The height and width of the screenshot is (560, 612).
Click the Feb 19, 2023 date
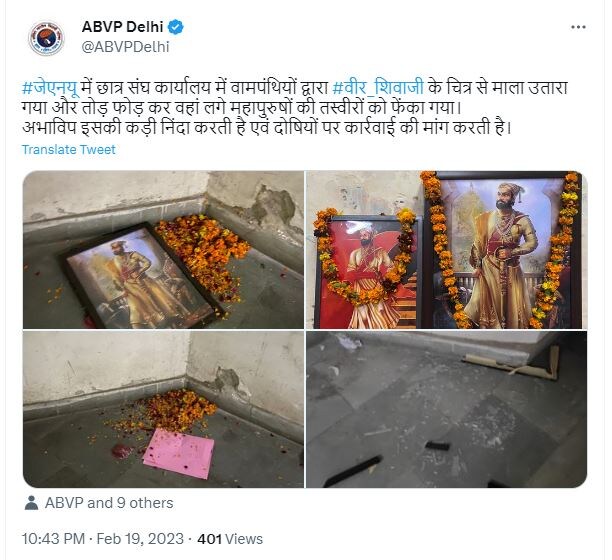click(140, 539)
